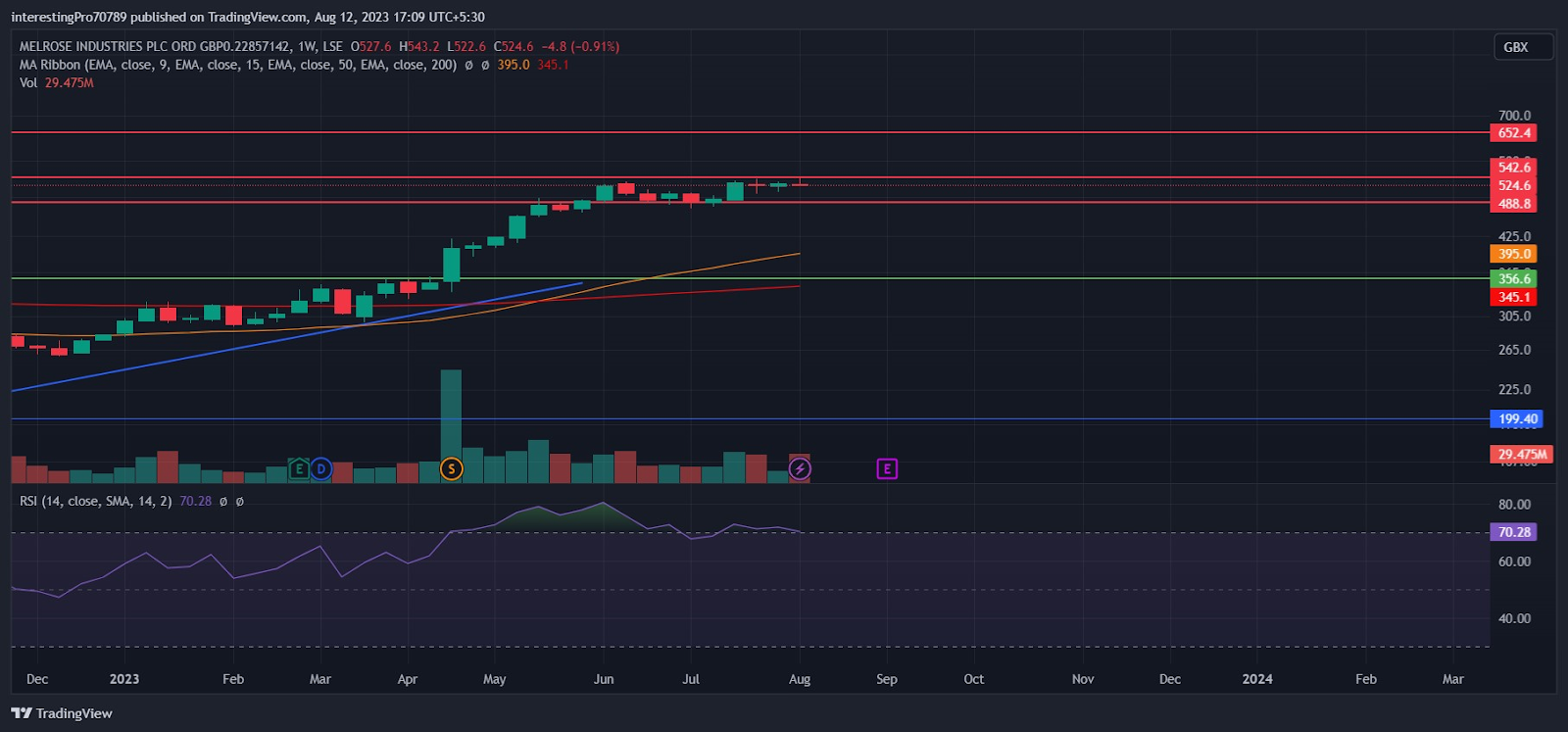The height and width of the screenshot is (732, 1568).
Task: Select the green 356.6 price label
Action: click(x=1514, y=279)
